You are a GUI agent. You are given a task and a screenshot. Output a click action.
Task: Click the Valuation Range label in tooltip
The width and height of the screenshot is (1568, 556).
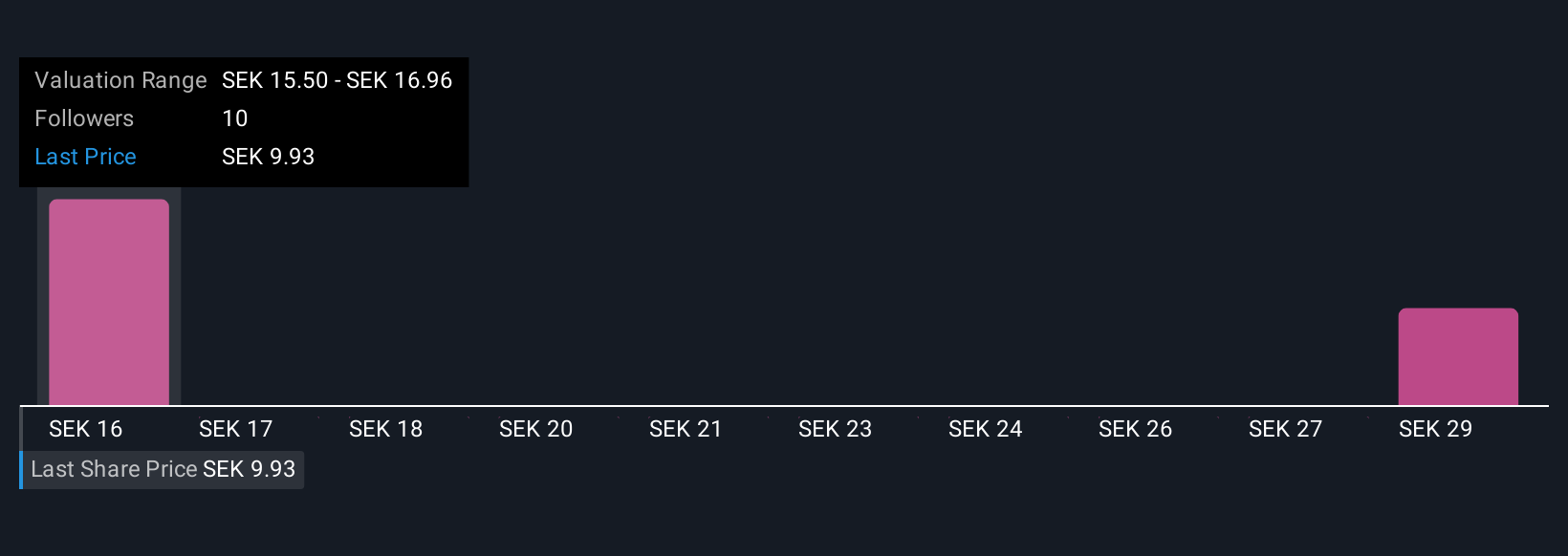(120, 80)
